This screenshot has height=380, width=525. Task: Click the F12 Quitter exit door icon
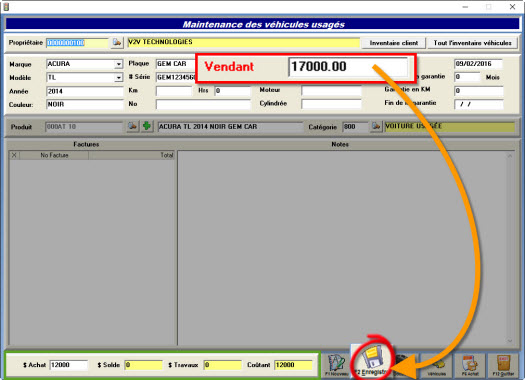point(503,366)
